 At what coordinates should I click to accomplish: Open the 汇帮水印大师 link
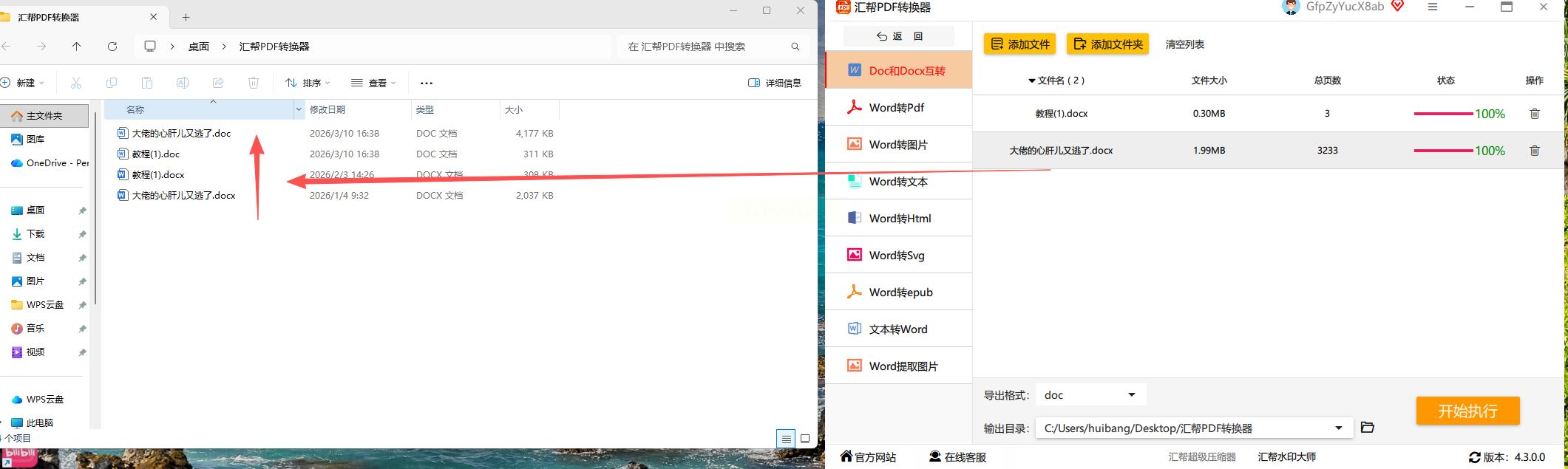coord(1287,457)
